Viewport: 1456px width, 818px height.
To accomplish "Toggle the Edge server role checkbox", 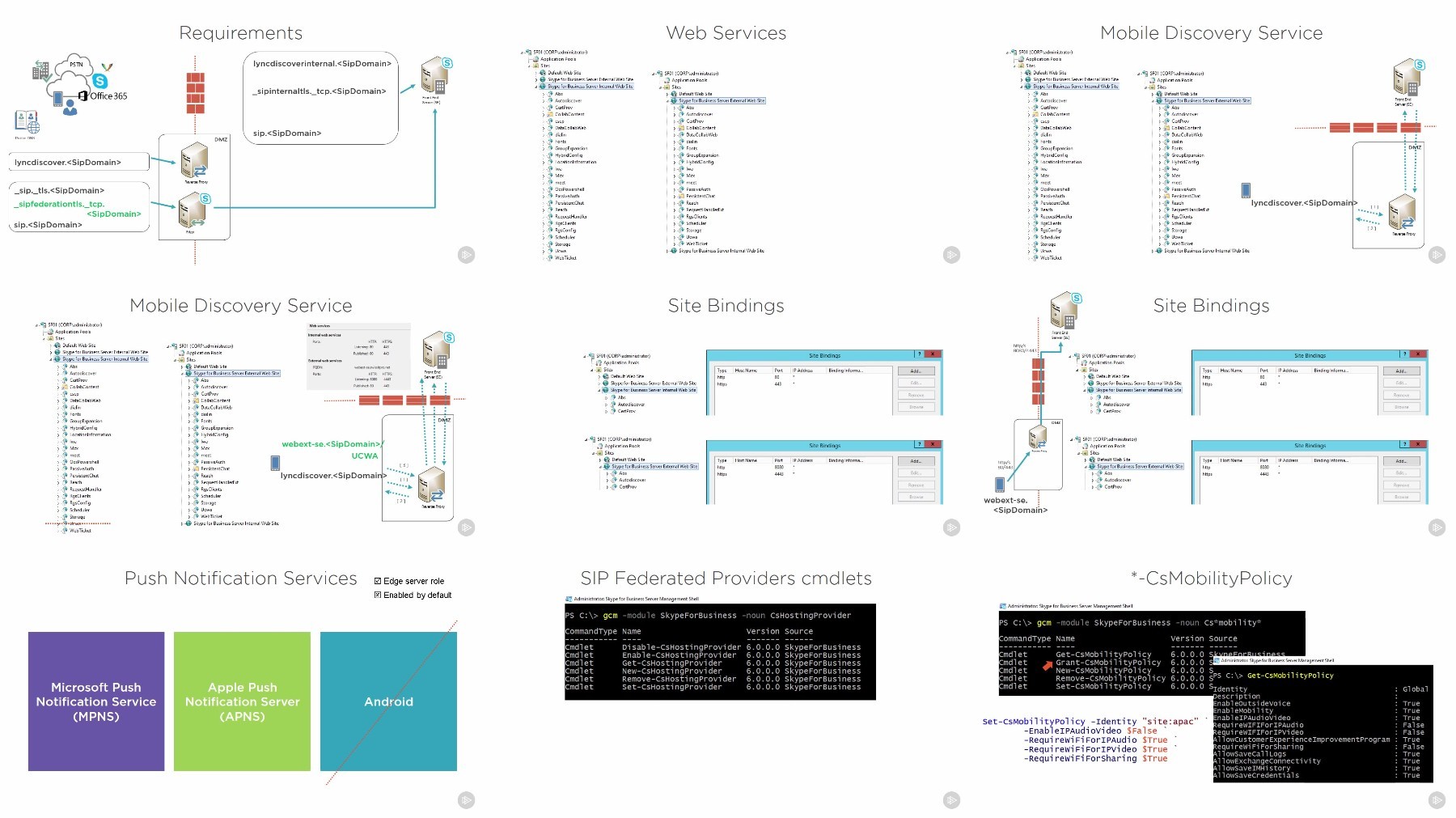I will click(378, 581).
